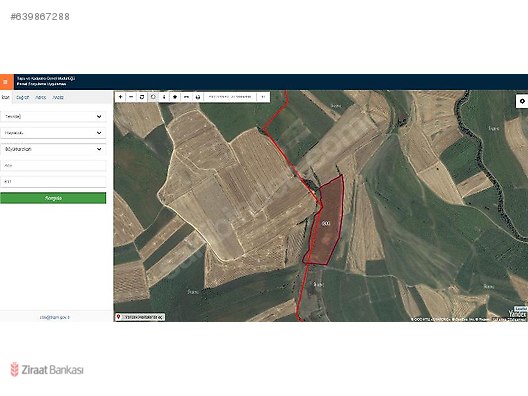This screenshot has height=396, width=528.
Task: Click the Ada input field
Action: [53, 165]
